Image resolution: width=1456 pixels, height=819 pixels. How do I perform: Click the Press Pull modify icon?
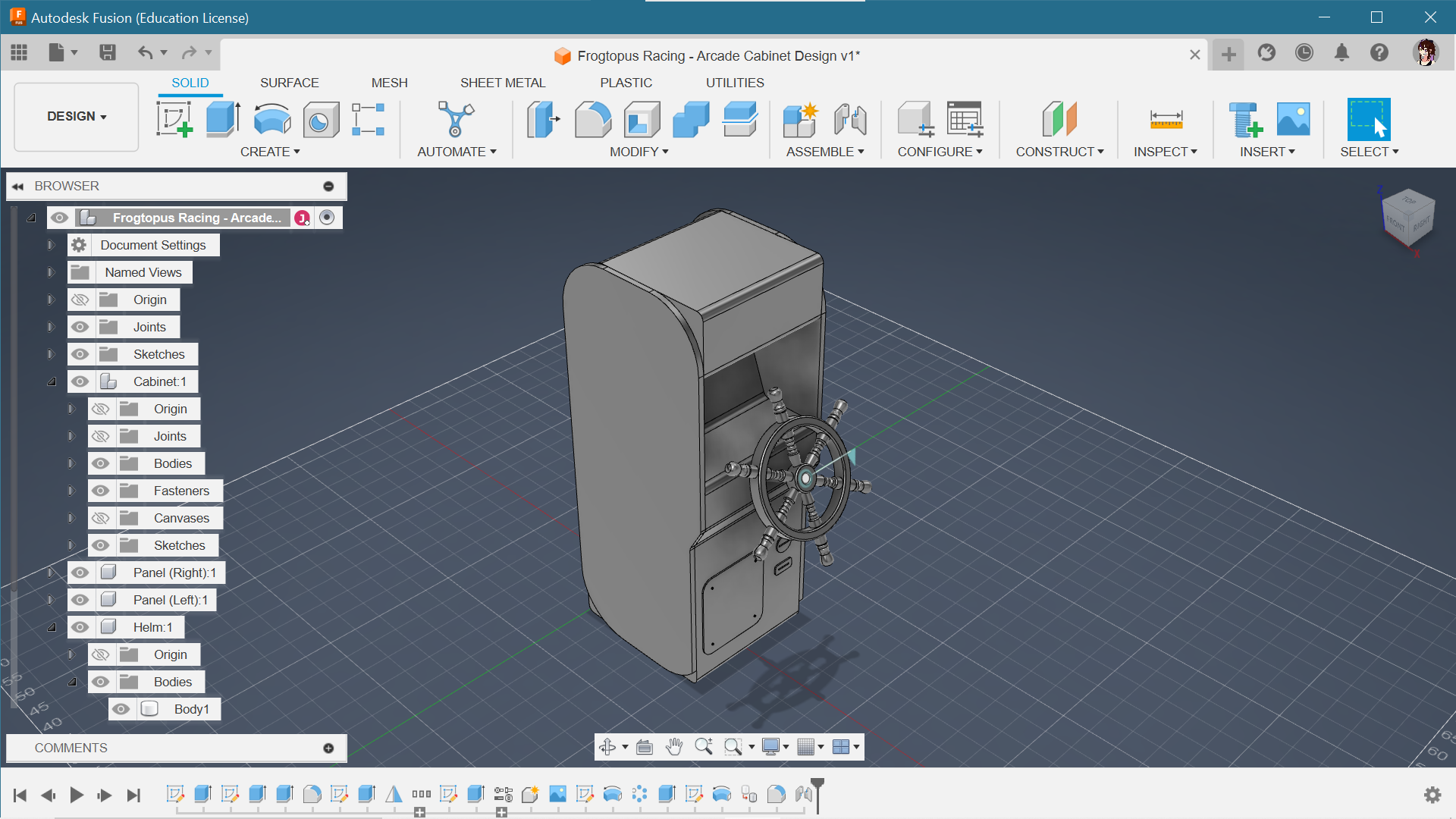(543, 120)
